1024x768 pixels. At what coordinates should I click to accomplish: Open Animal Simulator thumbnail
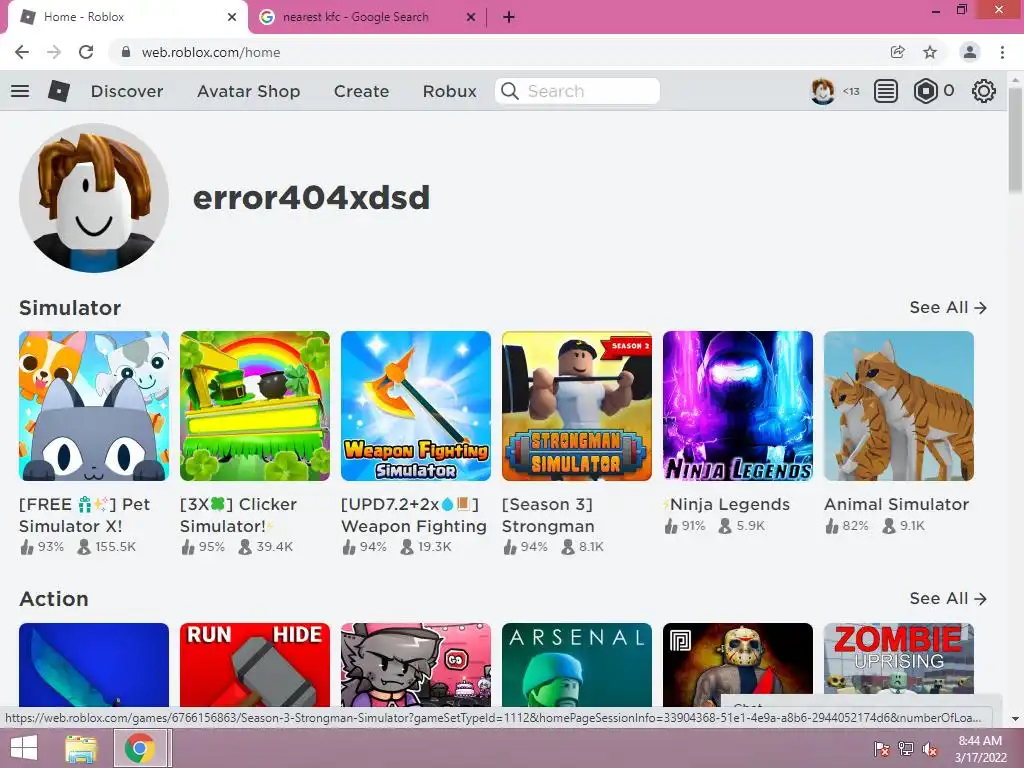pyautogui.click(x=899, y=406)
